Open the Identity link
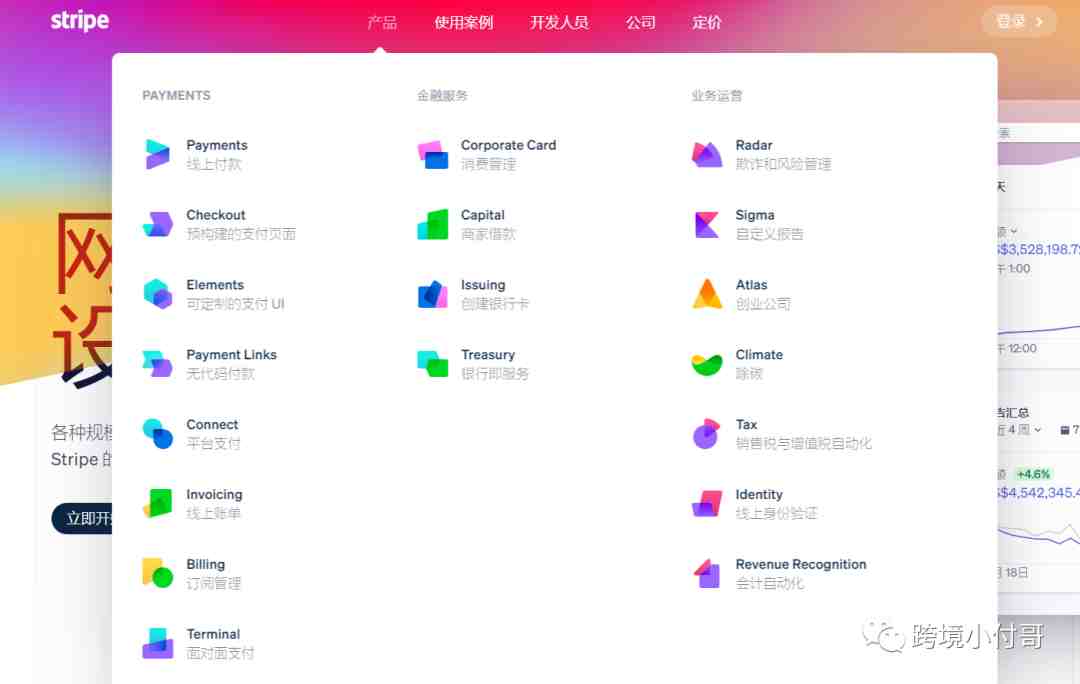The height and width of the screenshot is (684, 1080). pos(759,495)
